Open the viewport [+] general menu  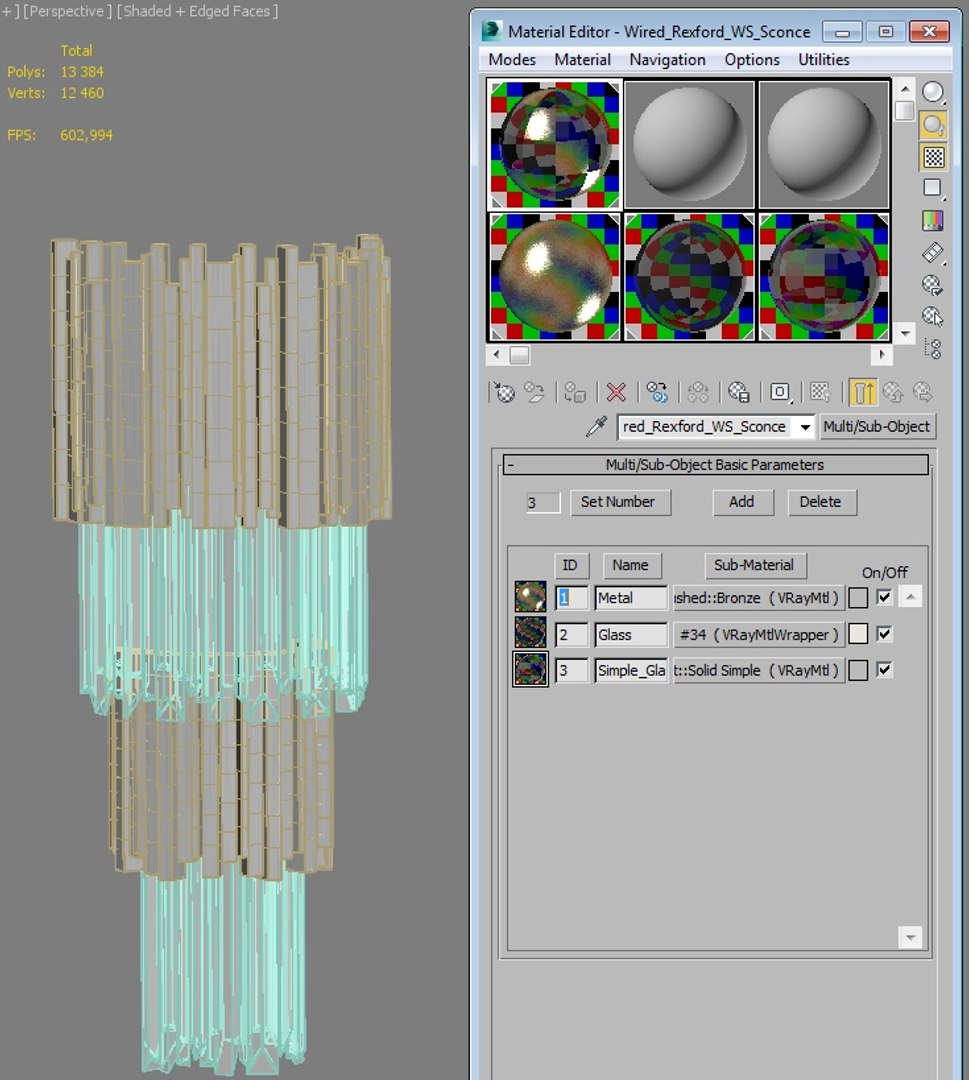[10, 11]
